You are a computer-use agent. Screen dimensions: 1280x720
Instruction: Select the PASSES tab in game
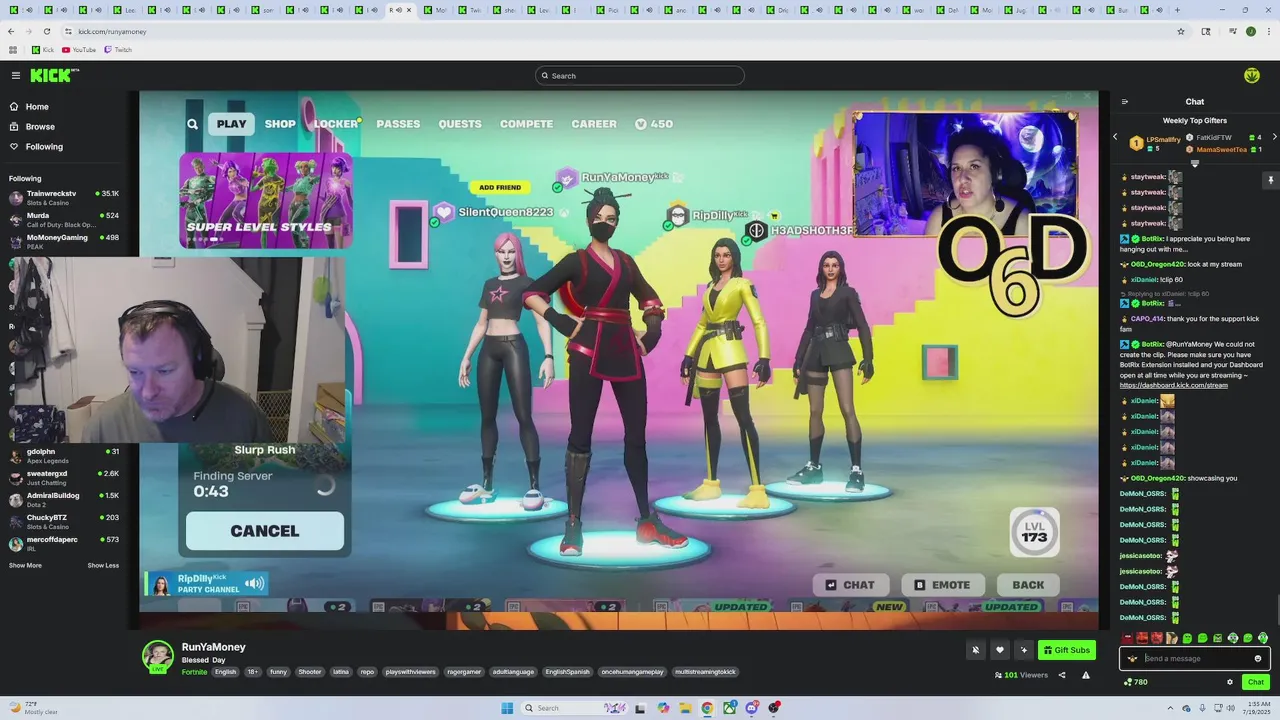(x=398, y=124)
